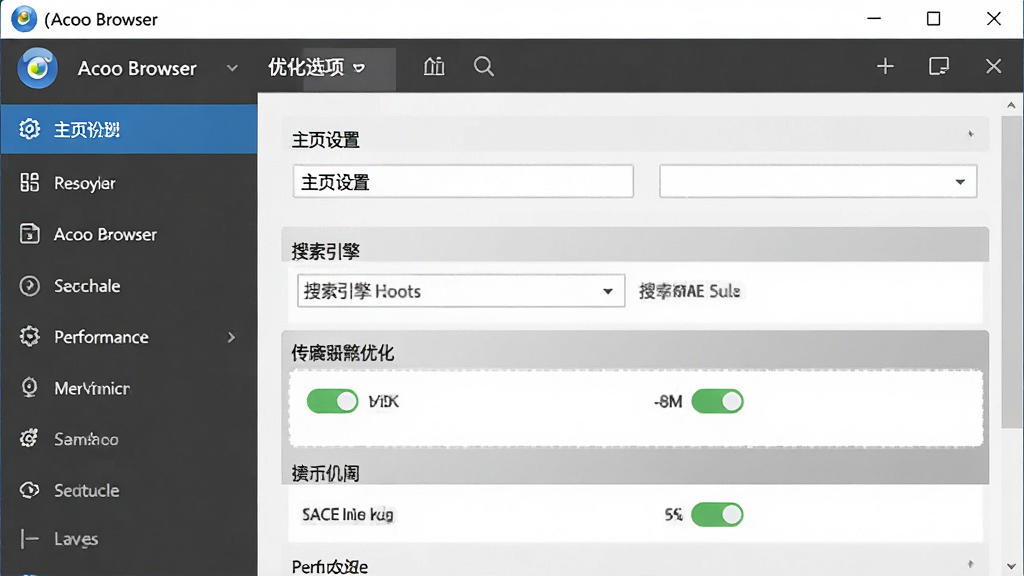Click inside the 主页设置 text input field
The width and height of the screenshot is (1024, 576).
463,181
